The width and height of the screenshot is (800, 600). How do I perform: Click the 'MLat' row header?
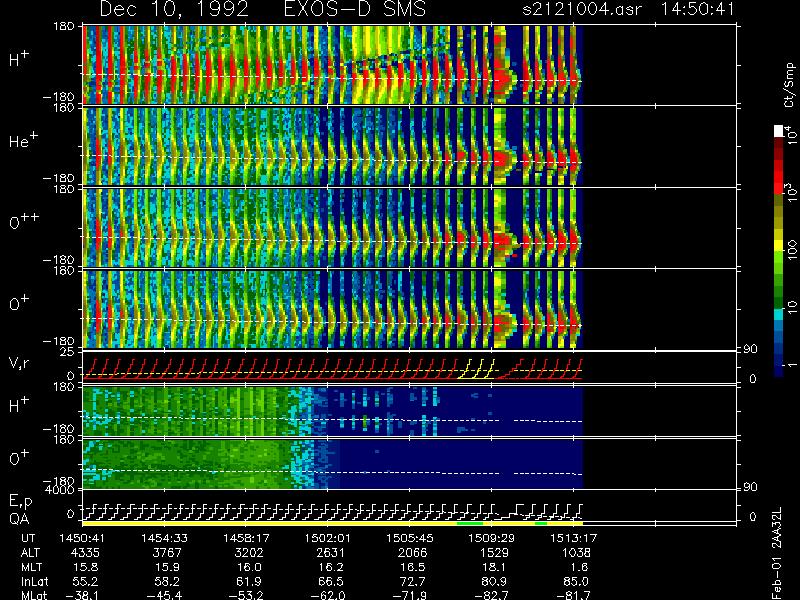click(34, 595)
